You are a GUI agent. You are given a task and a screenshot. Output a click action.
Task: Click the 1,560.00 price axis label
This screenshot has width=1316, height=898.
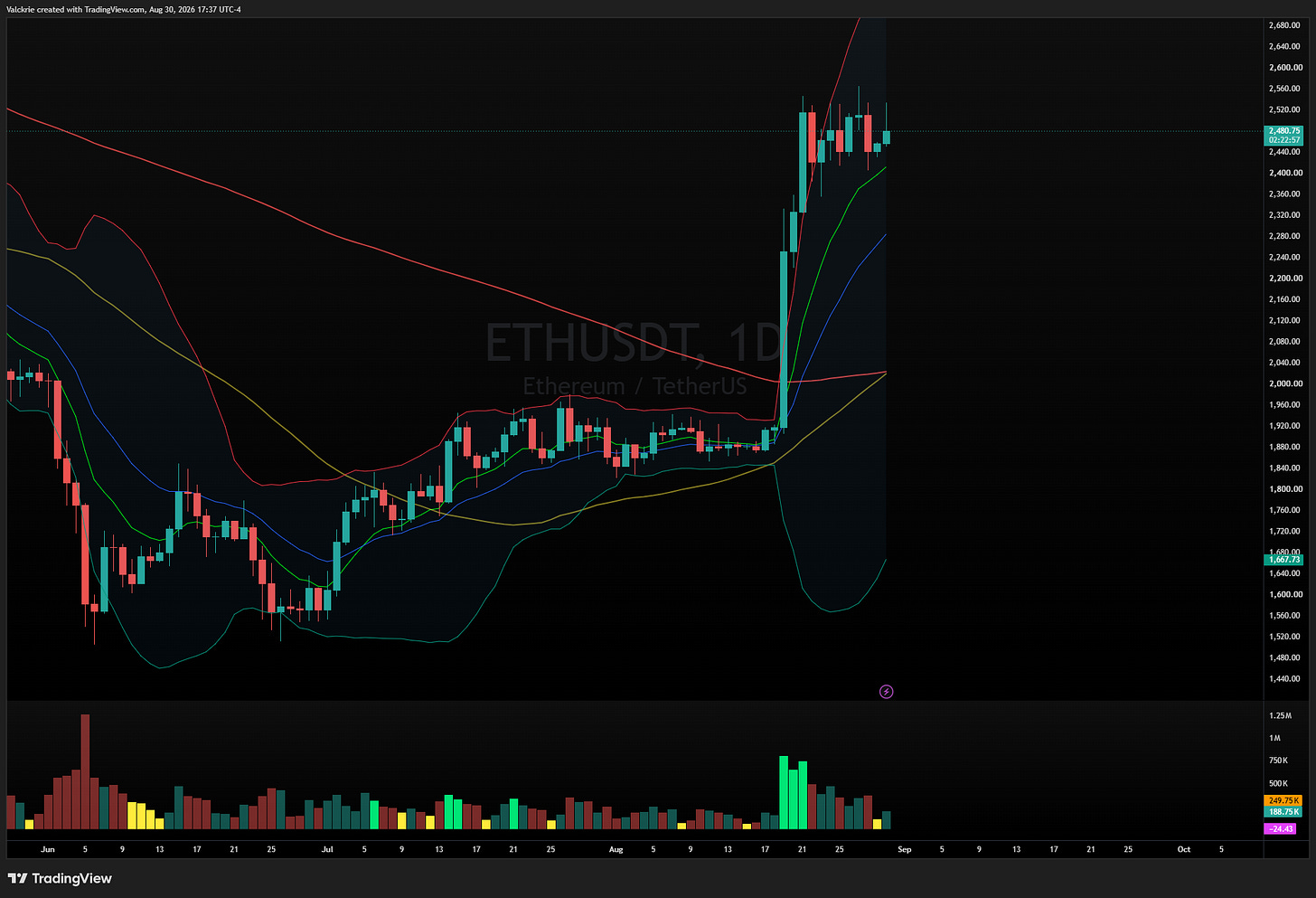(x=1284, y=616)
